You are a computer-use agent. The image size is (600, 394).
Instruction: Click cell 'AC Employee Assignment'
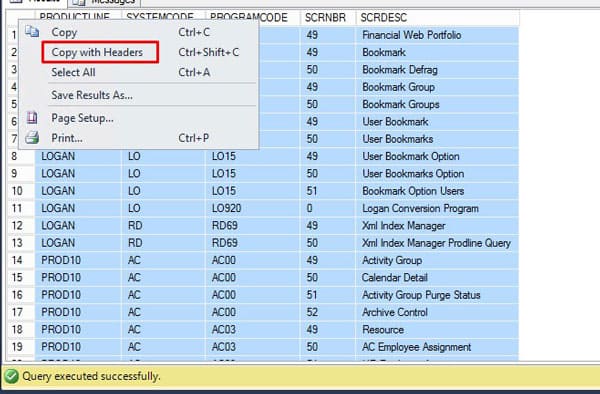pyautogui.click(x=437, y=347)
